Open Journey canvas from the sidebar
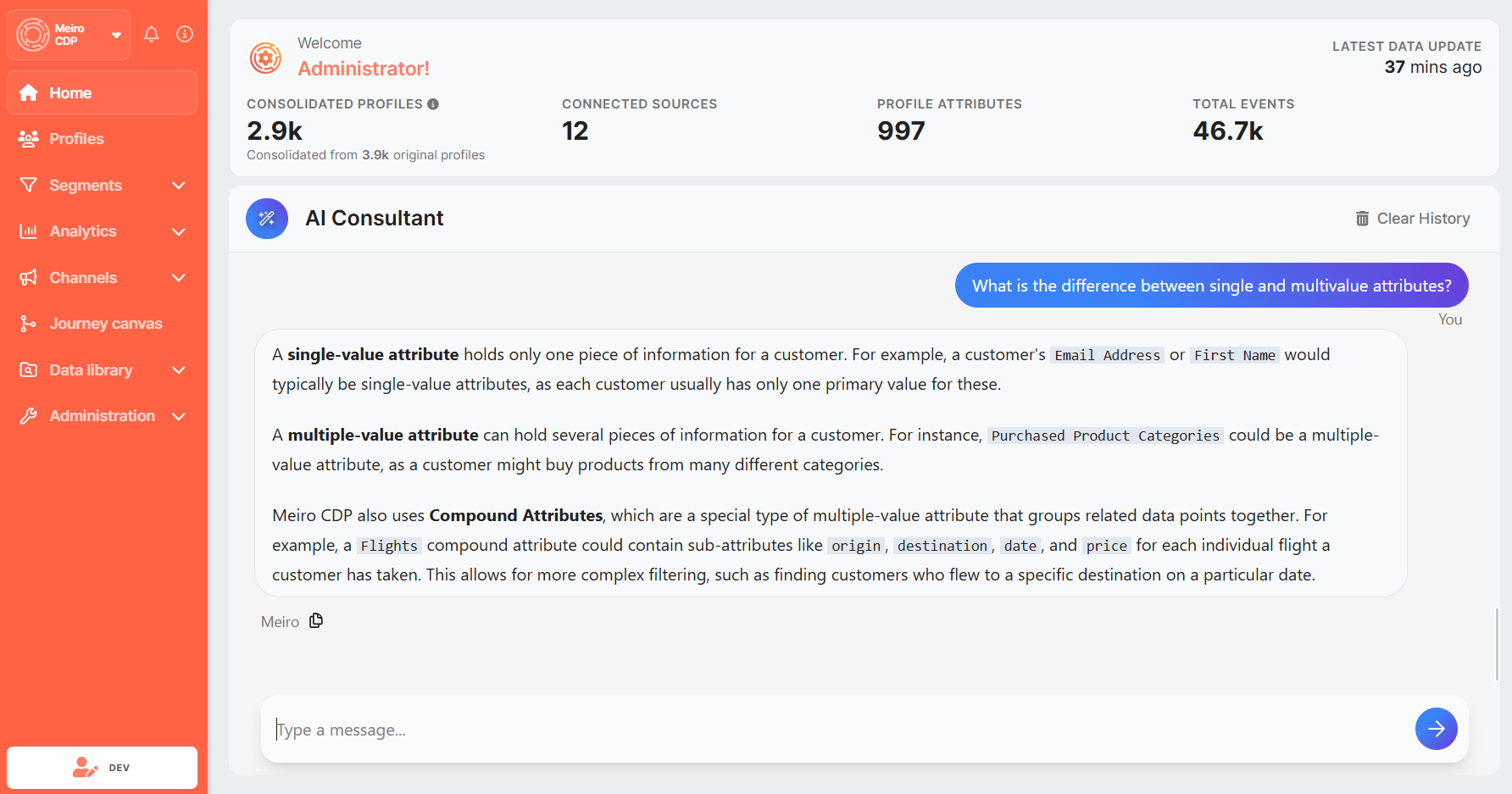1512x794 pixels. (x=105, y=324)
